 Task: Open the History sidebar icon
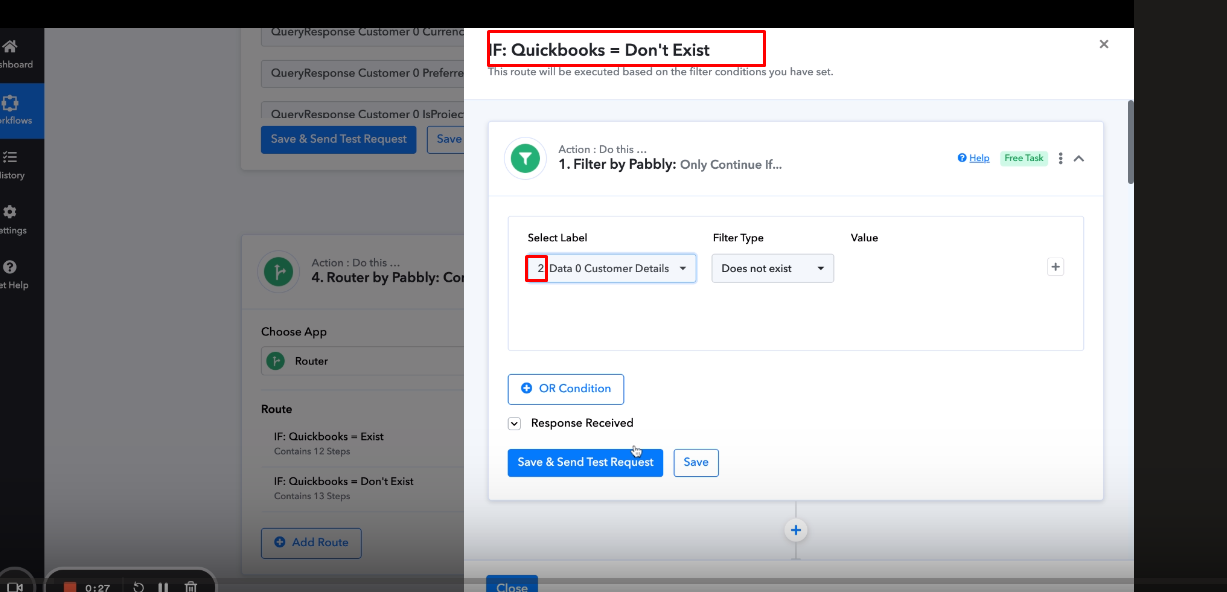pyautogui.click(x=10, y=157)
